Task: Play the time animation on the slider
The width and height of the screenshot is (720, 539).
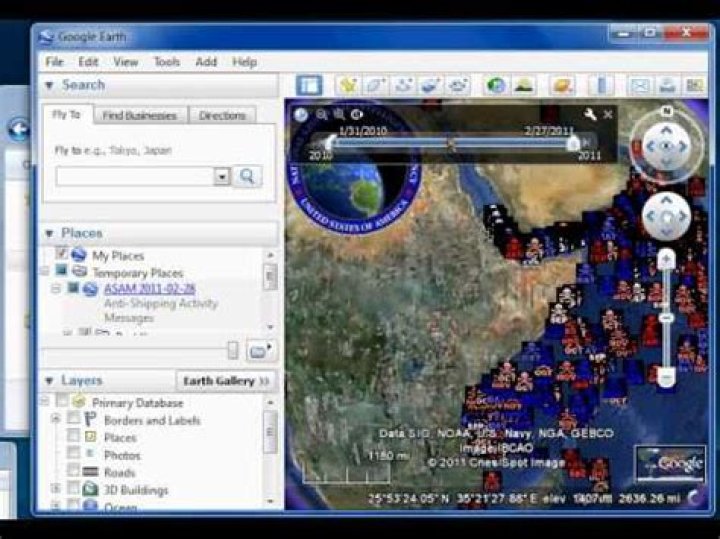Action: coord(357,114)
